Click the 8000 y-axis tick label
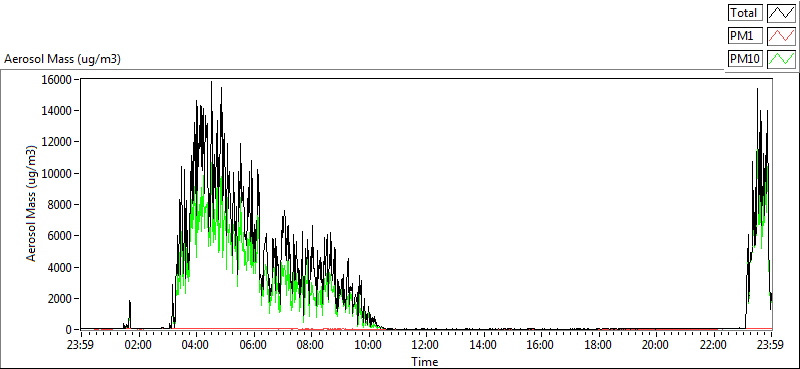The height and width of the screenshot is (369, 800). (x=59, y=205)
